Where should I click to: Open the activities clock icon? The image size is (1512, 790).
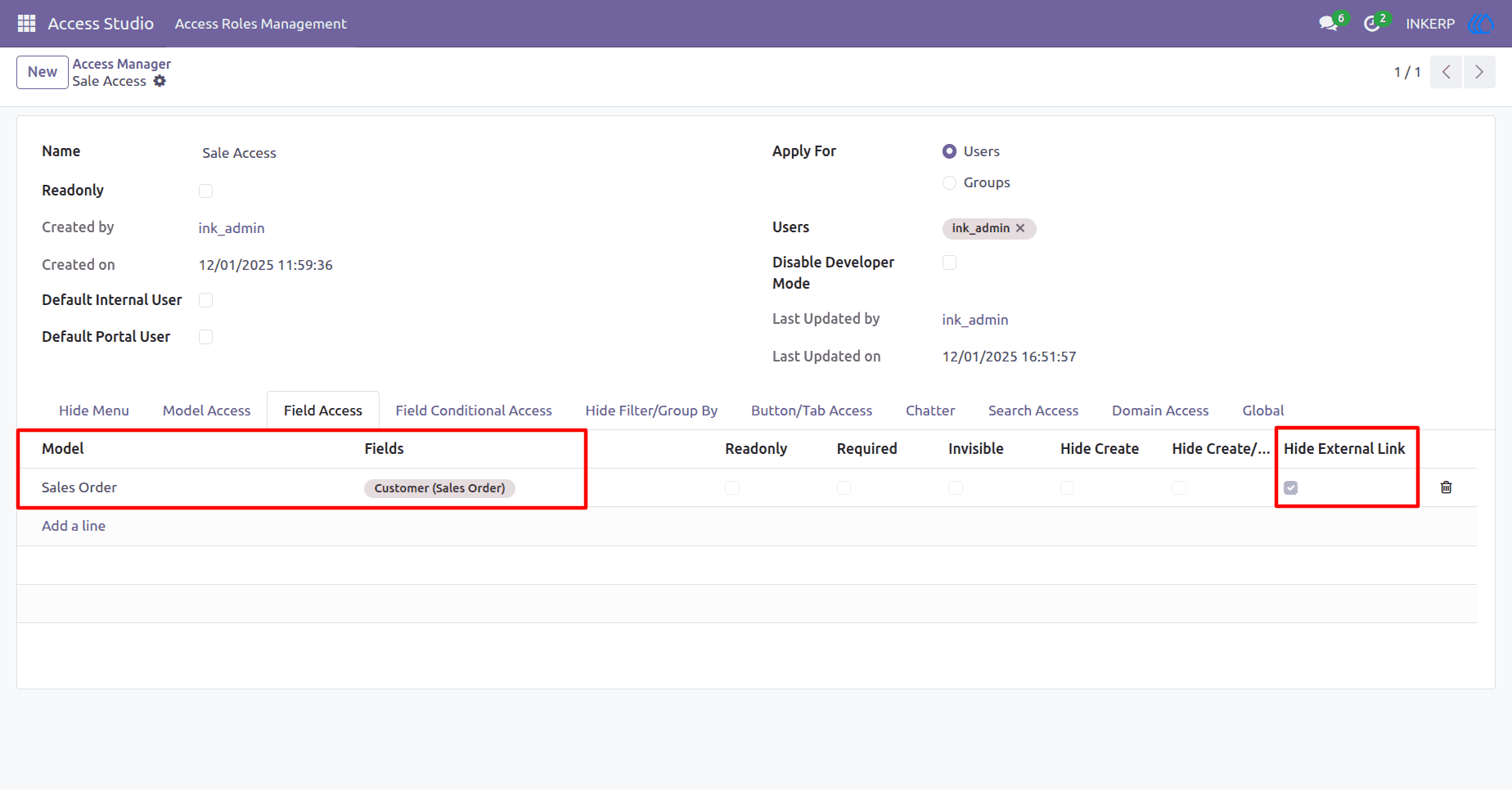click(1372, 24)
